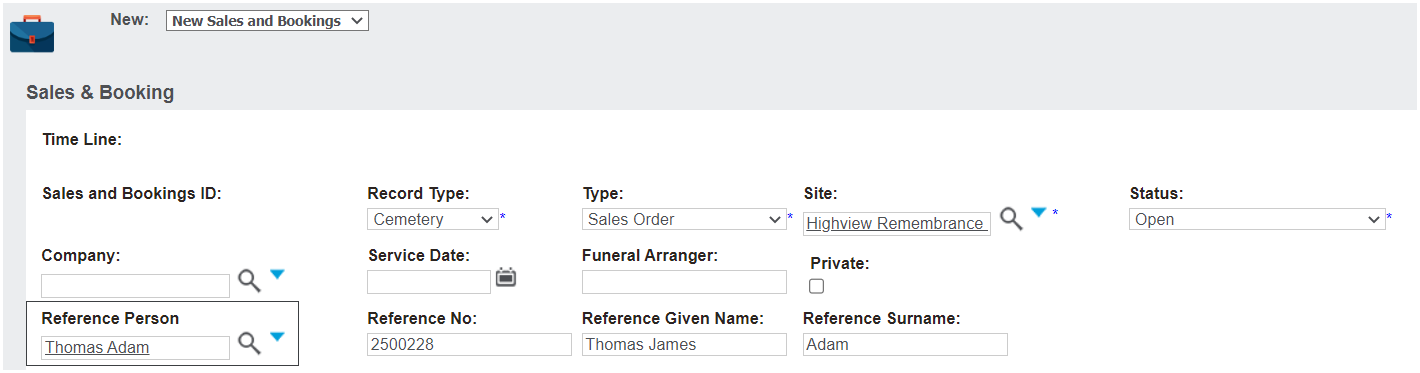Expand the blue arrow next to Company
The width and height of the screenshot is (1420, 373).
(277, 274)
